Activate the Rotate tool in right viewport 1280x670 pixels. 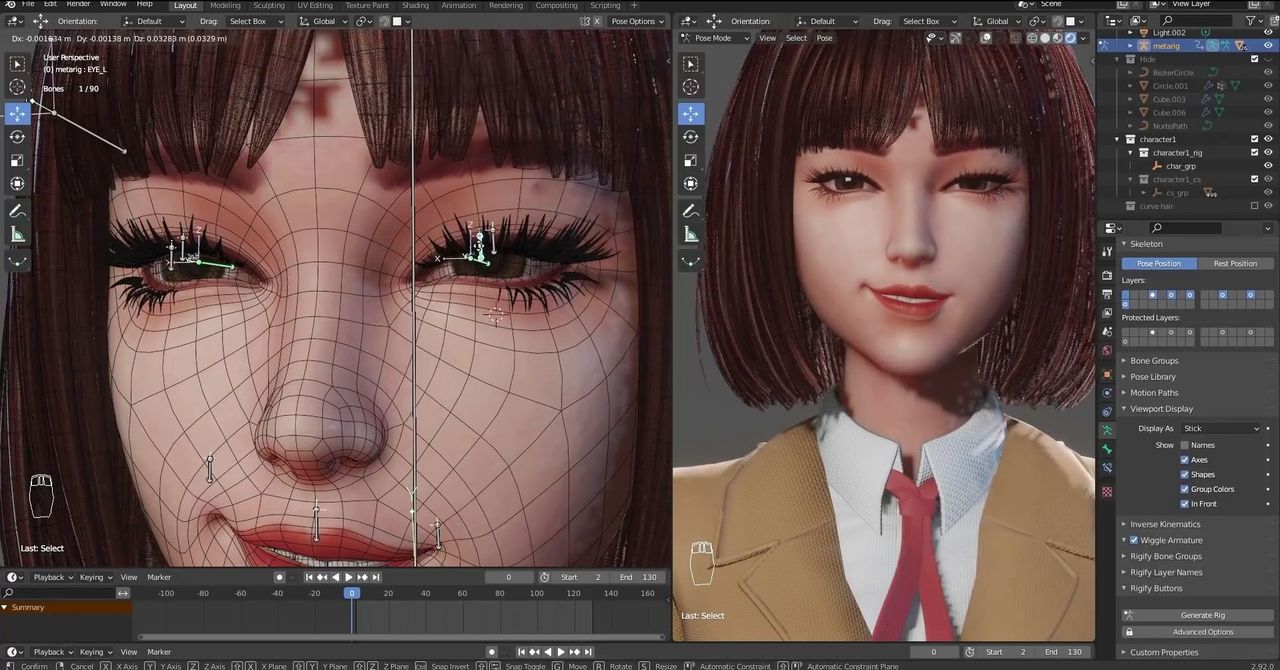coord(690,137)
